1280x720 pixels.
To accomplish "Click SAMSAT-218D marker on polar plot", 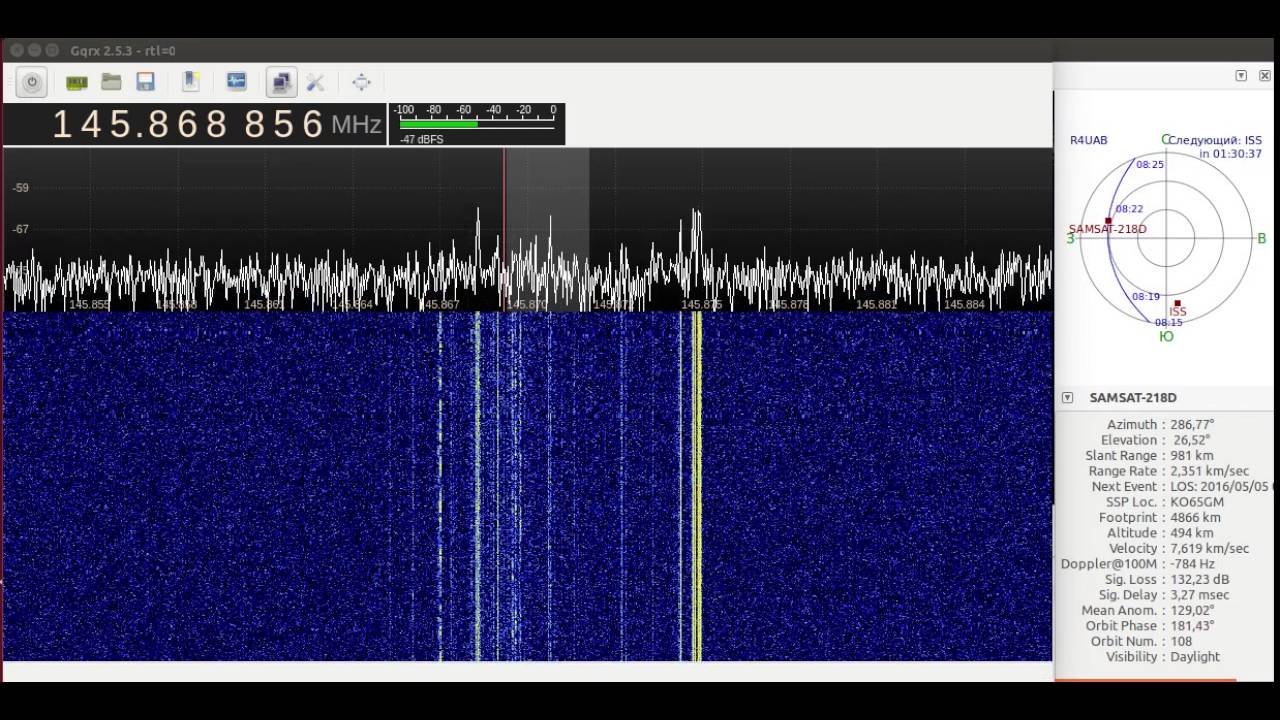I will (x=1108, y=222).
